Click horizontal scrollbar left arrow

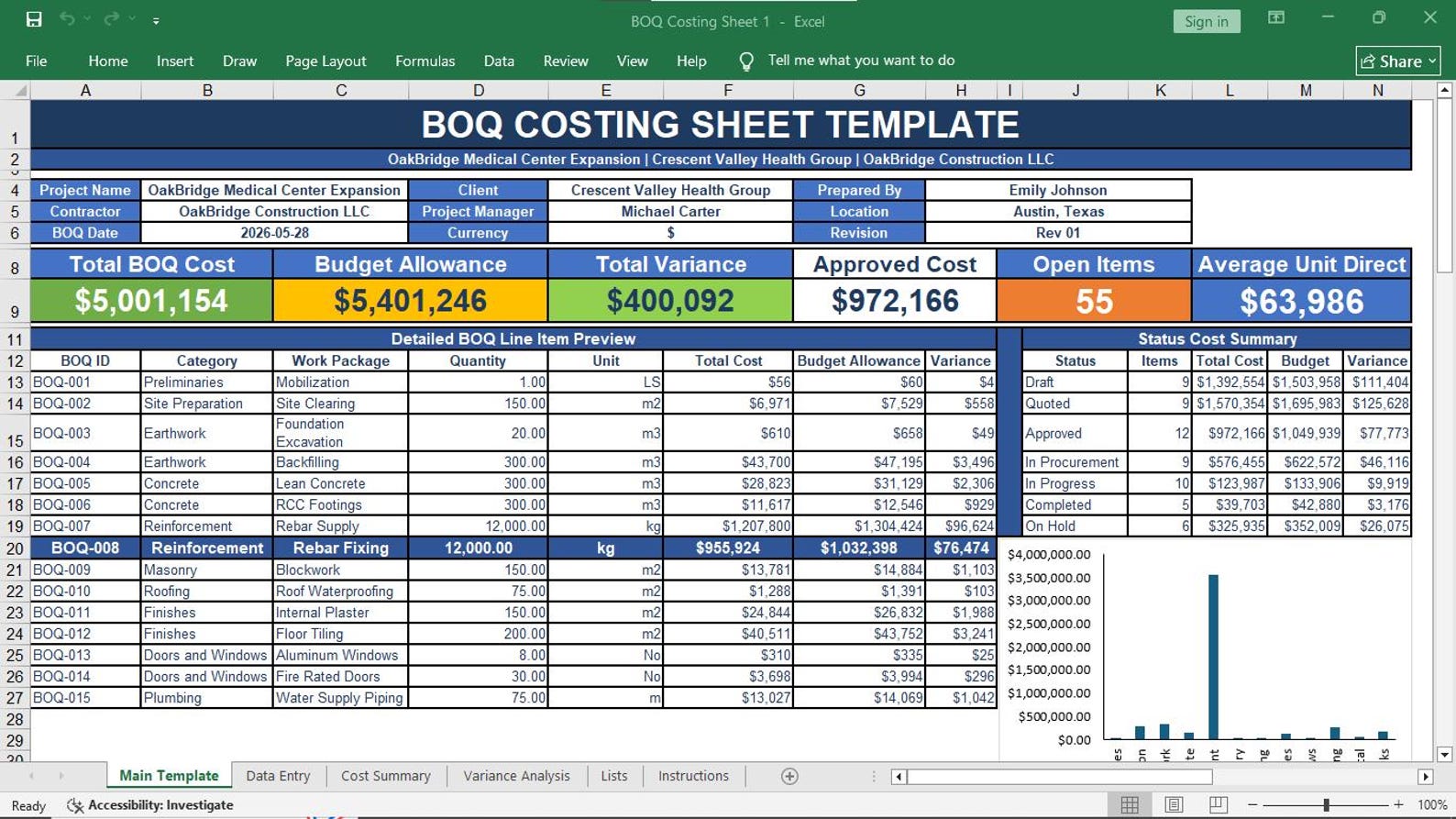(x=899, y=777)
